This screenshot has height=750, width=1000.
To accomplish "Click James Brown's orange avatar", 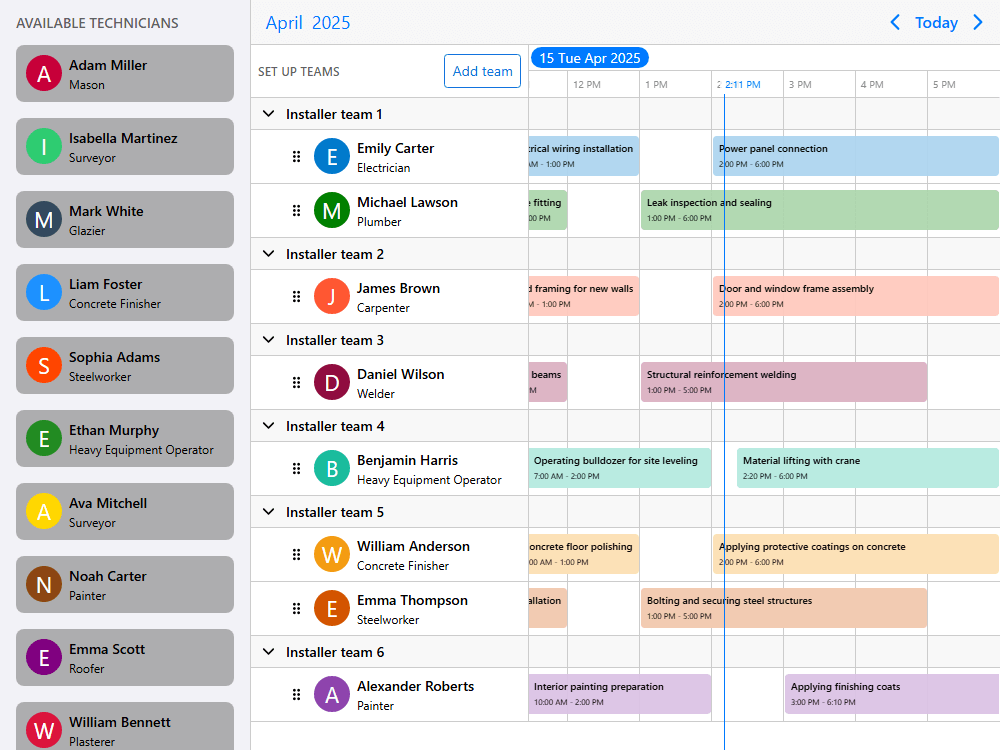I will 332,297.
